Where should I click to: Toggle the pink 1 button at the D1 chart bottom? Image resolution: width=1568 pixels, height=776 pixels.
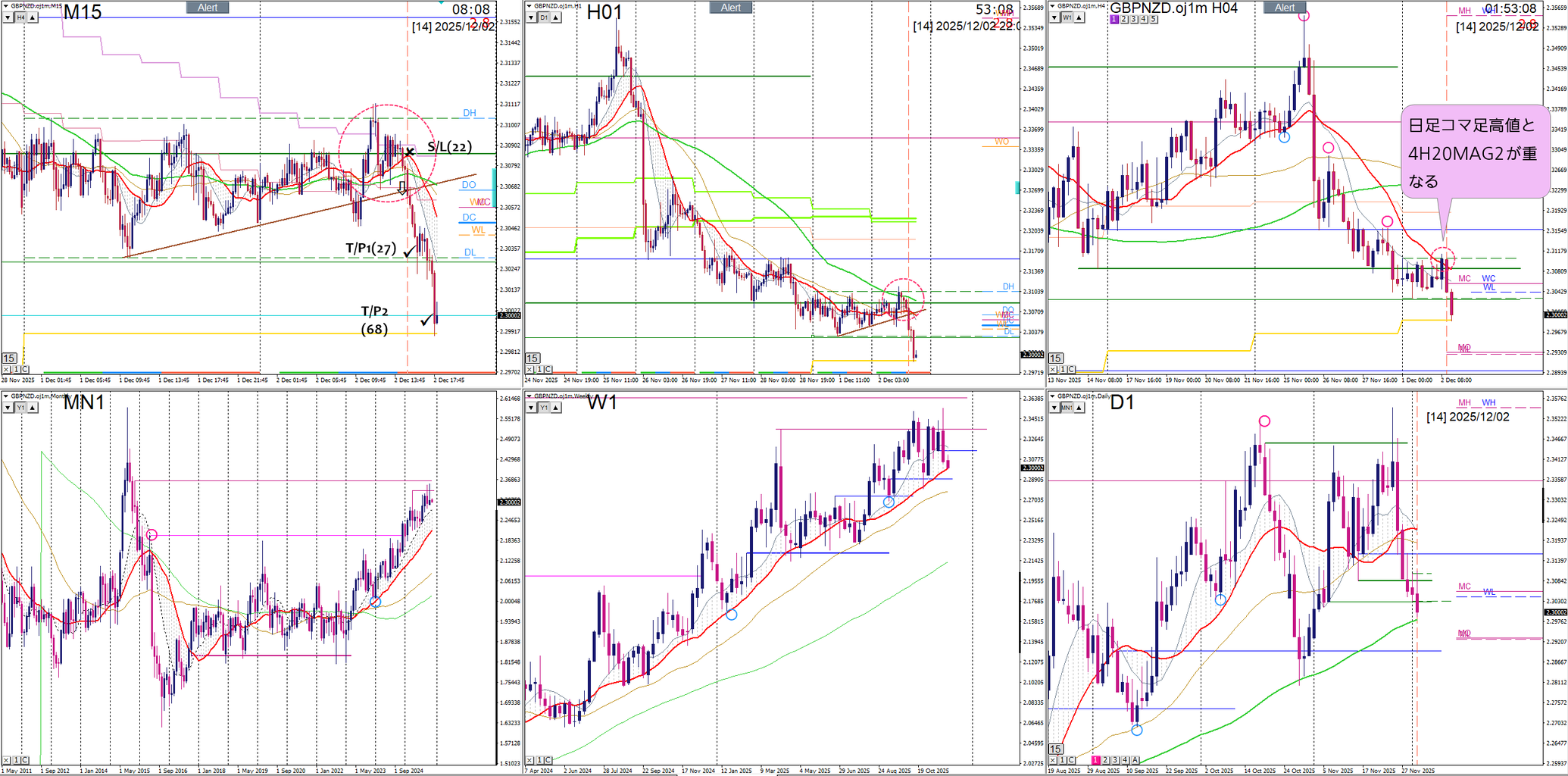pos(1095,759)
